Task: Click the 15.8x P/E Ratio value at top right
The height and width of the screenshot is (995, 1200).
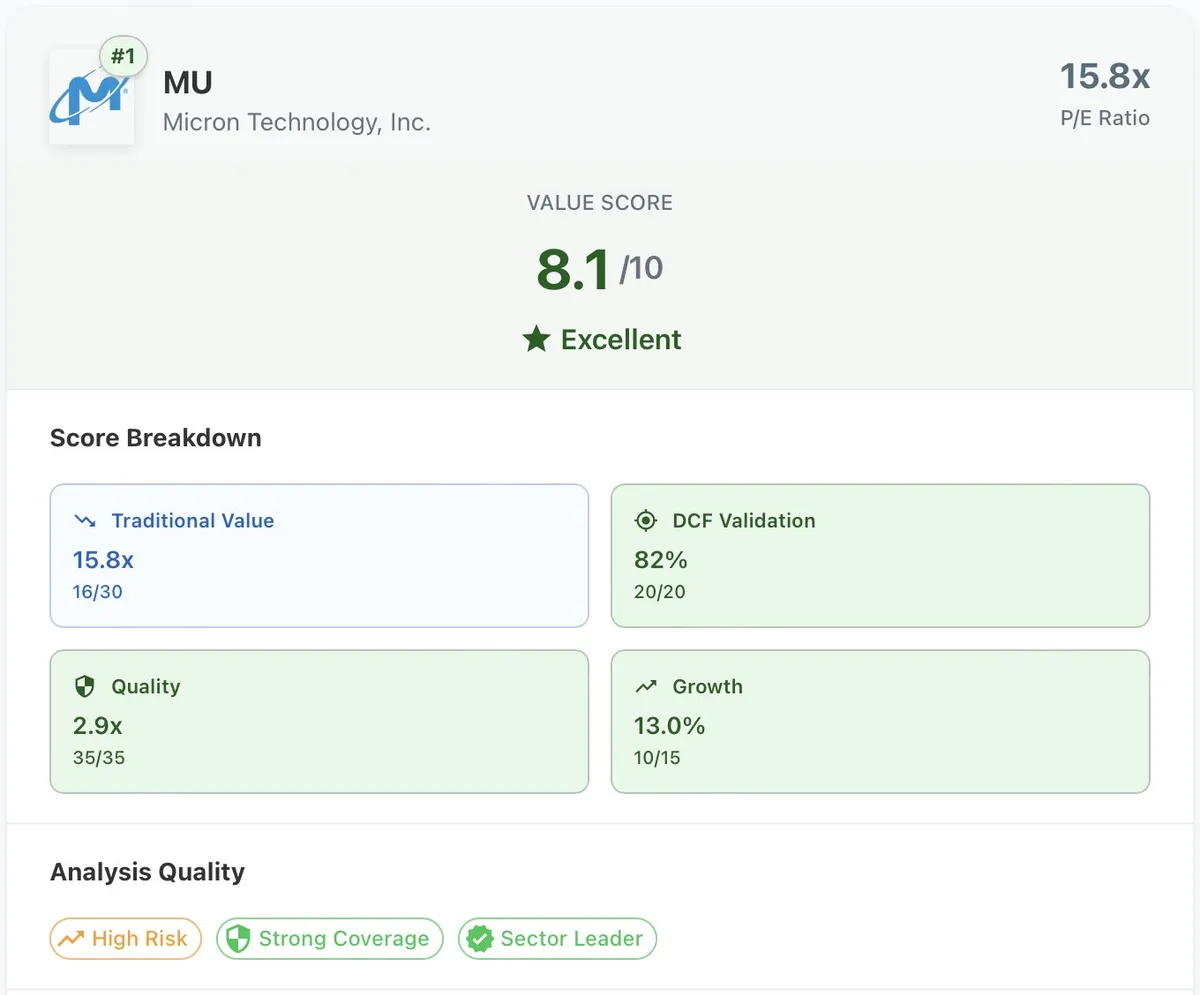Action: point(1105,75)
